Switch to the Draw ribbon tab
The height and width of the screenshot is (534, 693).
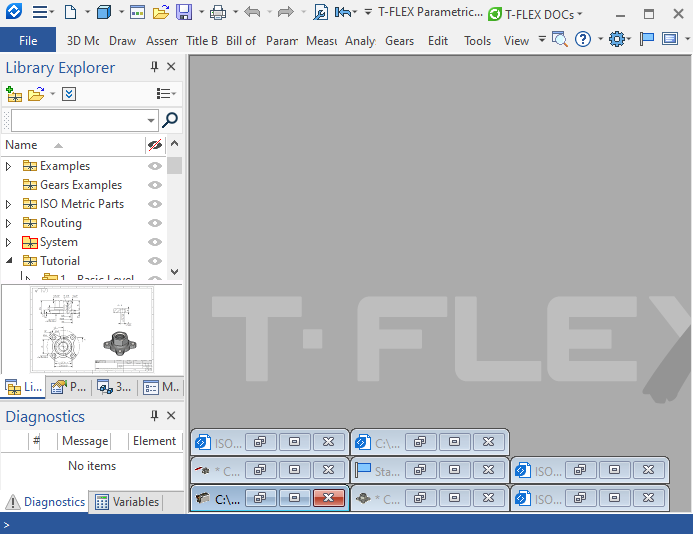tap(122, 41)
